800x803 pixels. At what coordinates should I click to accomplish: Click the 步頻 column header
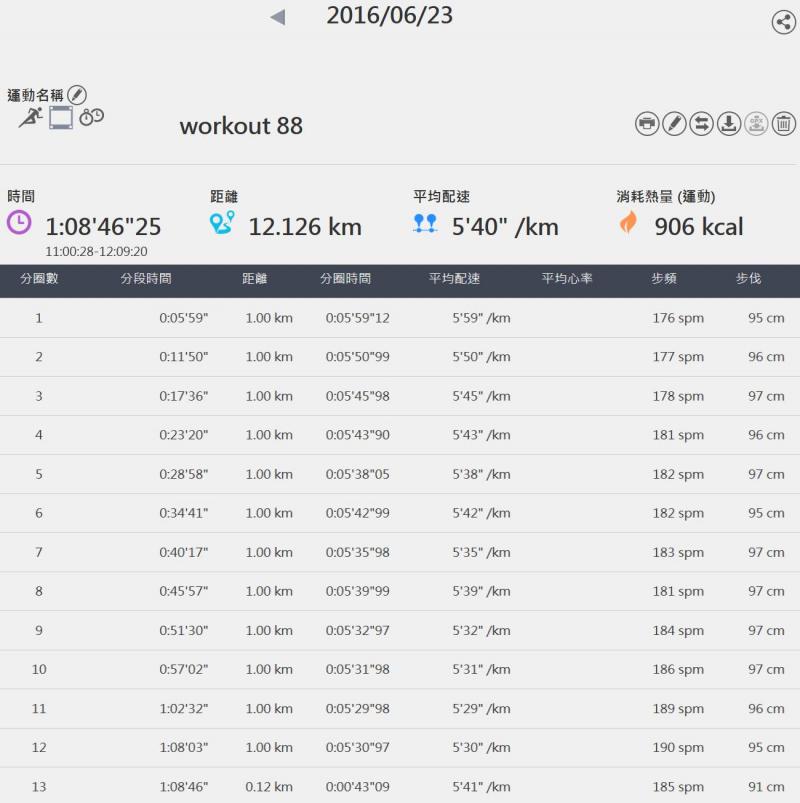[x=664, y=279]
